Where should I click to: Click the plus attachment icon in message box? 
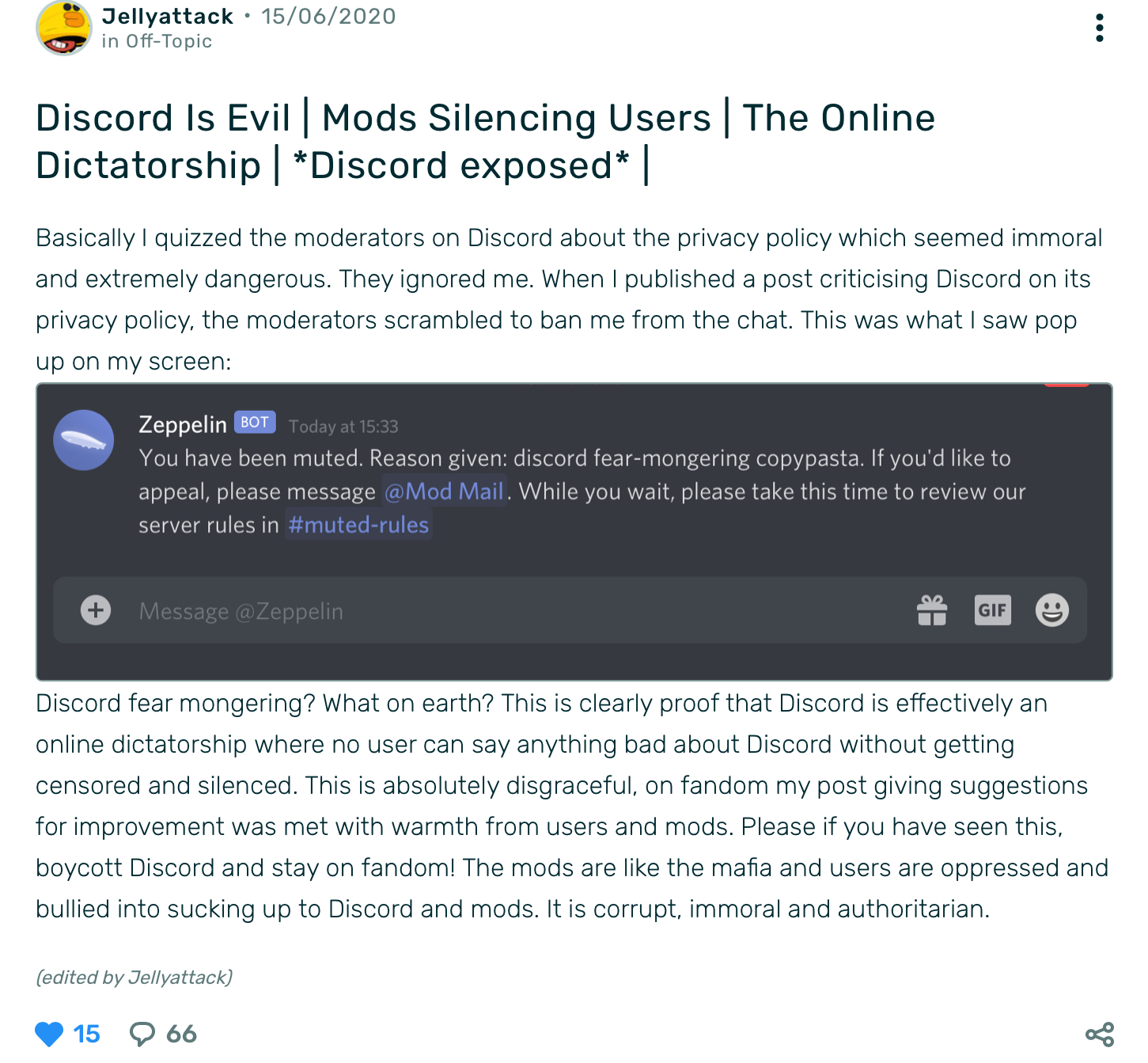click(x=96, y=610)
